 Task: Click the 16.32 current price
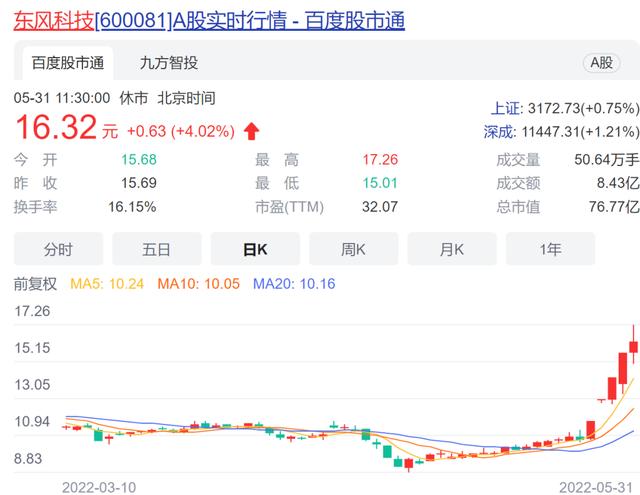(56, 127)
